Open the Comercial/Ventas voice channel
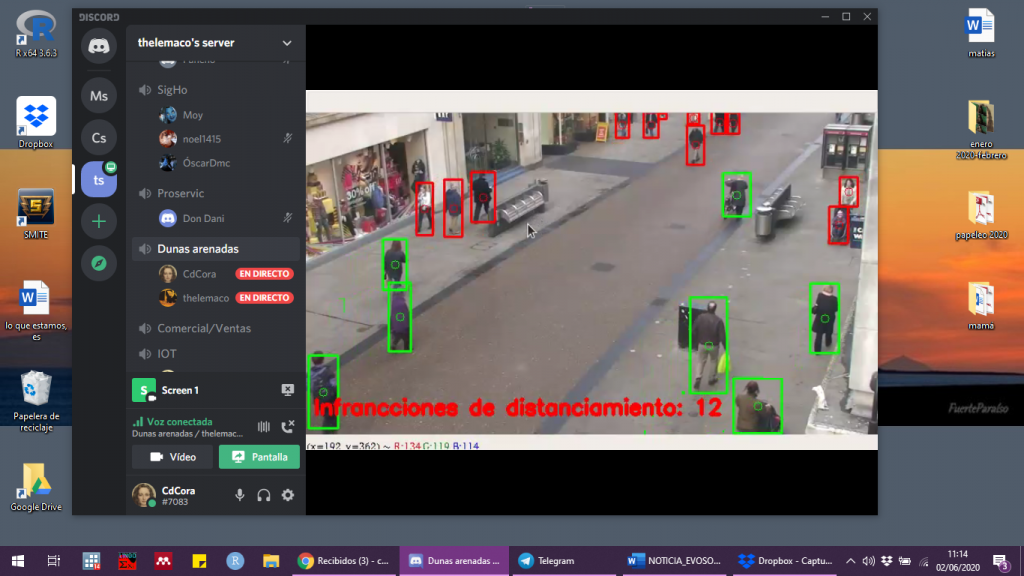Screen dimensions: 1024x576 [x=203, y=328]
